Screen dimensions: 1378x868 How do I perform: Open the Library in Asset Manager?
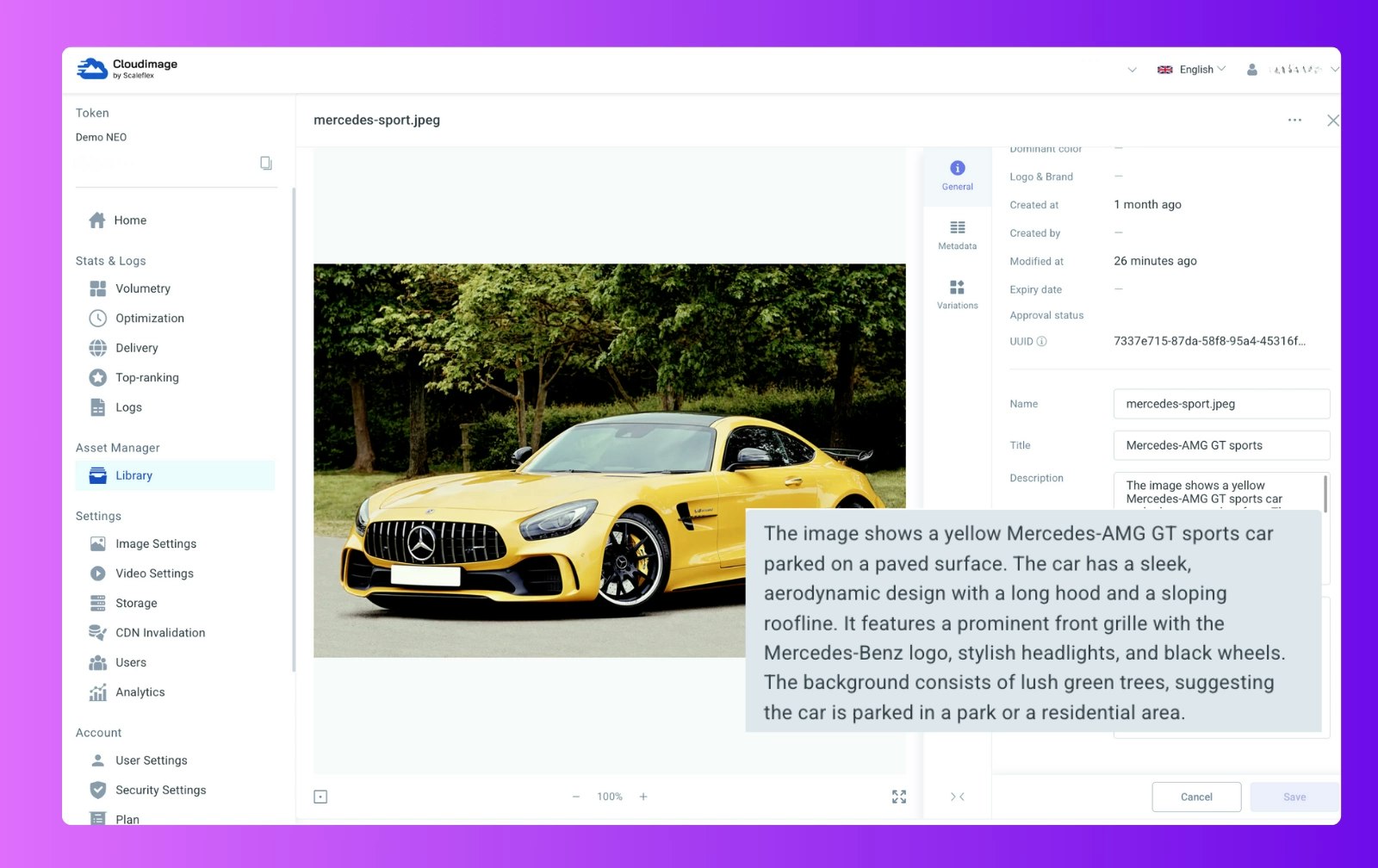133,474
